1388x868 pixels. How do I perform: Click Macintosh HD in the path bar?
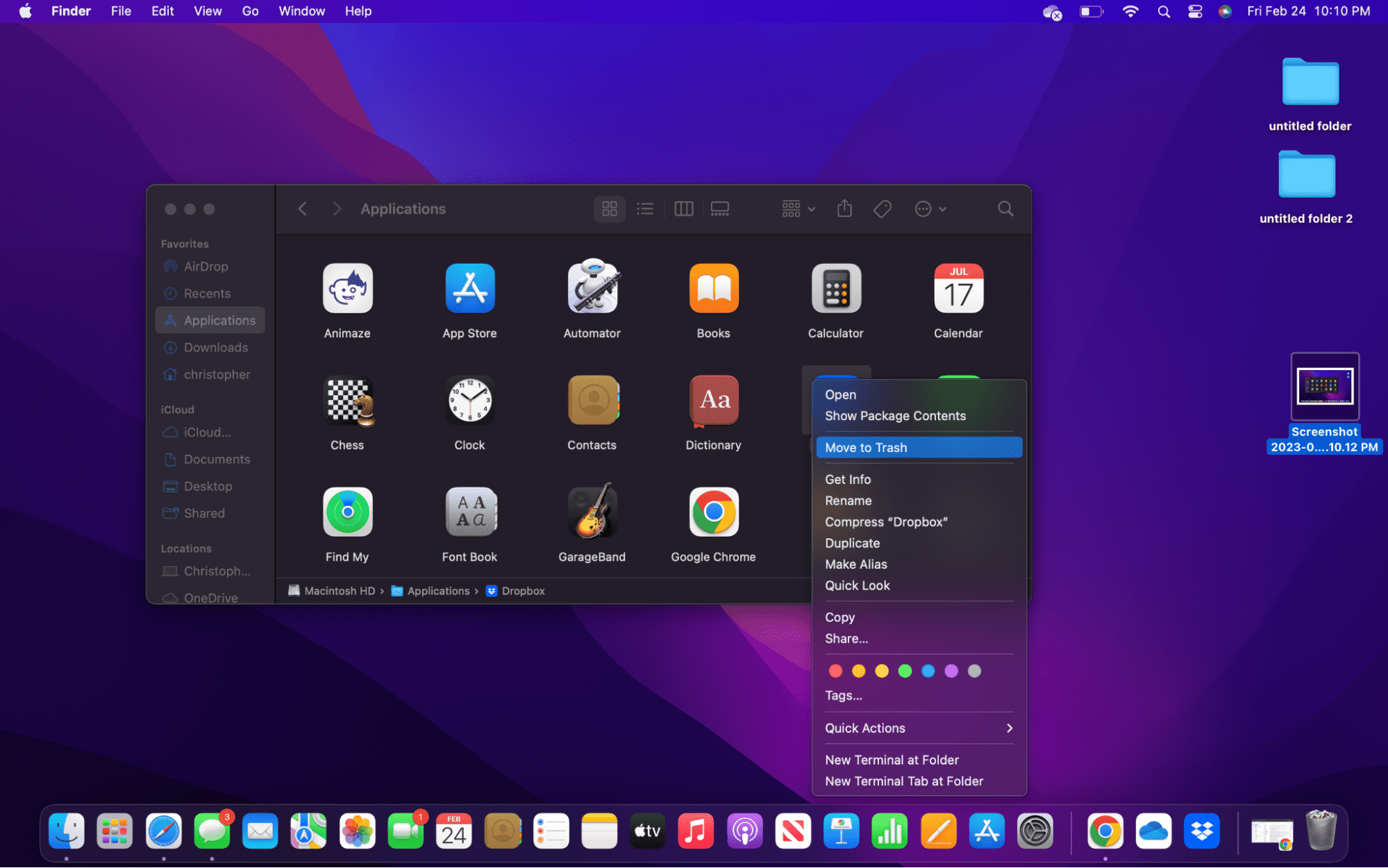[331, 591]
